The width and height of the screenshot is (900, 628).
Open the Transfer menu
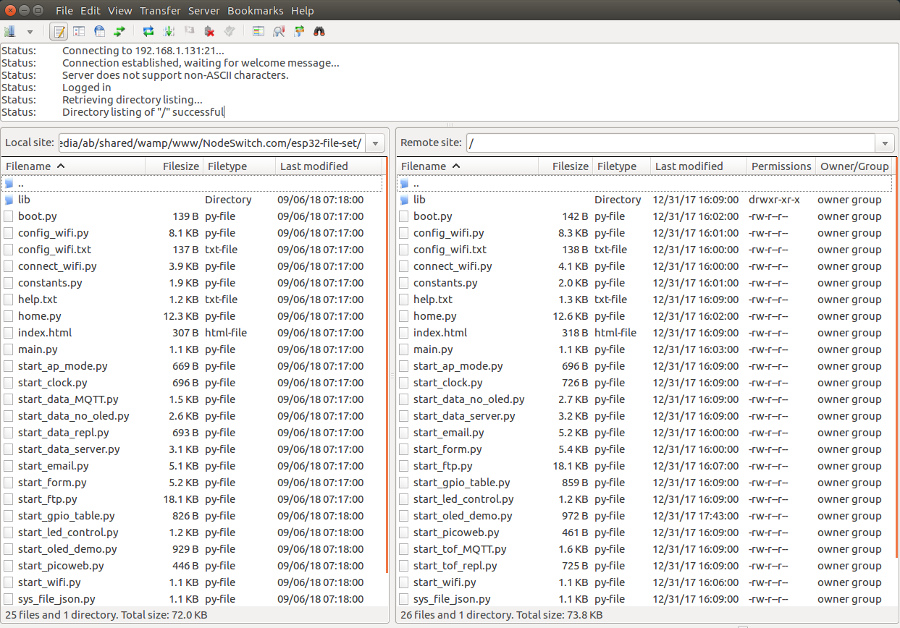(x=160, y=10)
